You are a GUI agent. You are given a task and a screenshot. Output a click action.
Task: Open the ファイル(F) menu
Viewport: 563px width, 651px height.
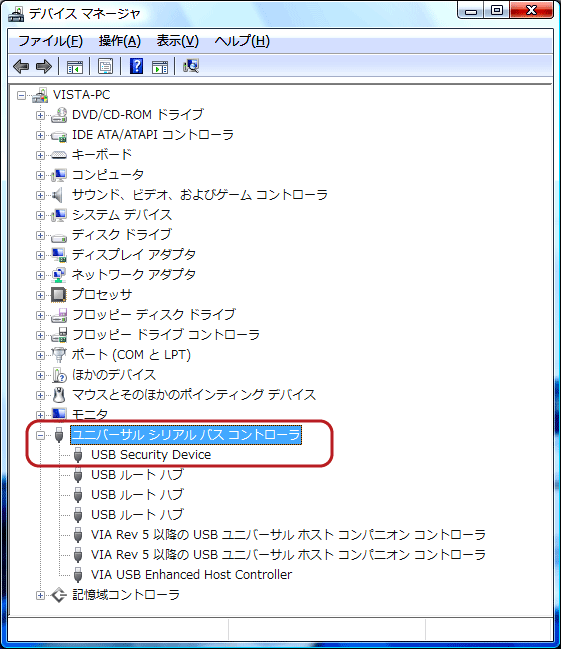pos(51,41)
